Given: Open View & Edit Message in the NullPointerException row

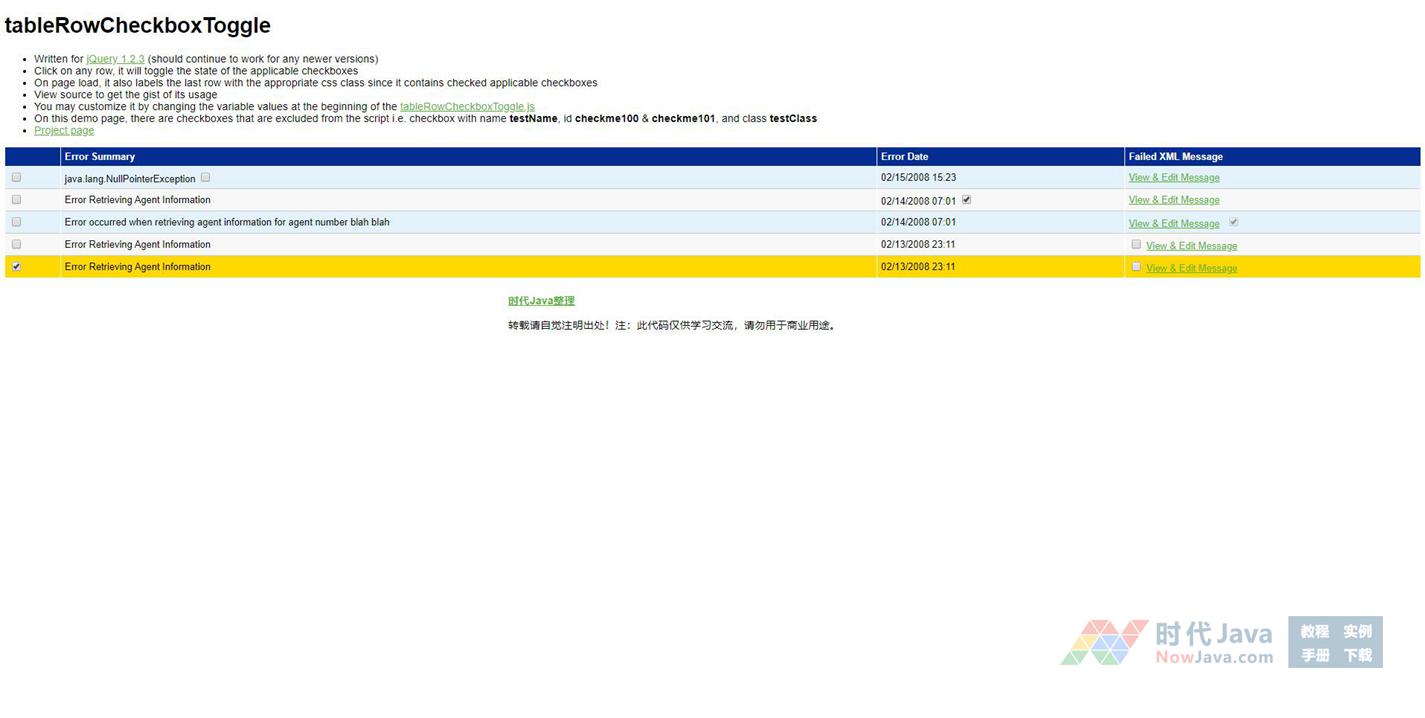Looking at the screenshot, I should [1173, 178].
